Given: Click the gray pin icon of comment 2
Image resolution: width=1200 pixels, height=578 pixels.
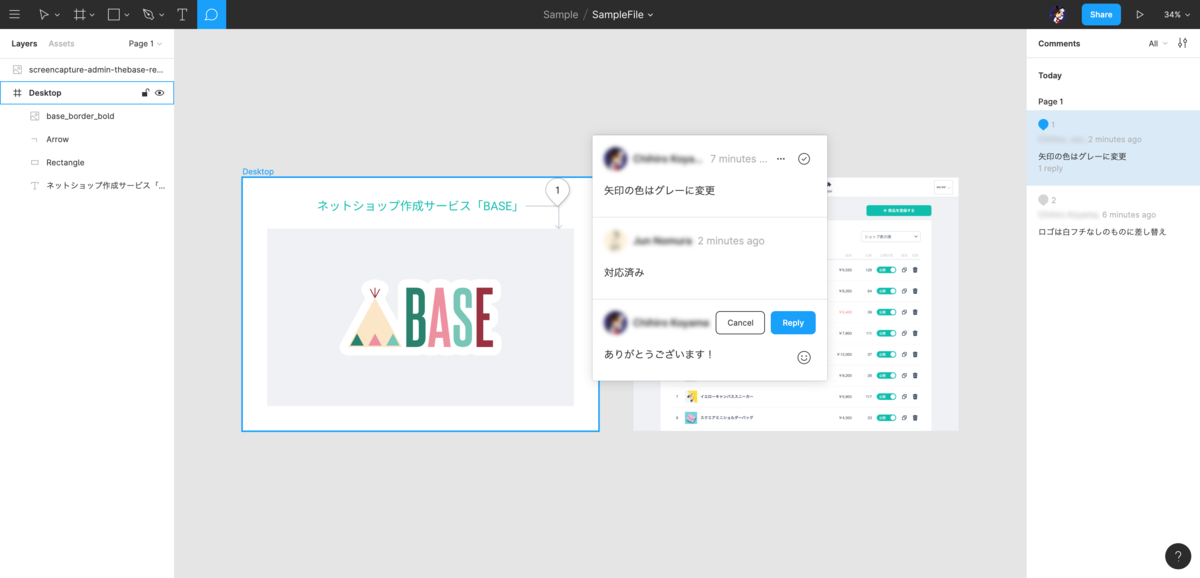Looking at the screenshot, I should pyautogui.click(x=1044, y=200).
